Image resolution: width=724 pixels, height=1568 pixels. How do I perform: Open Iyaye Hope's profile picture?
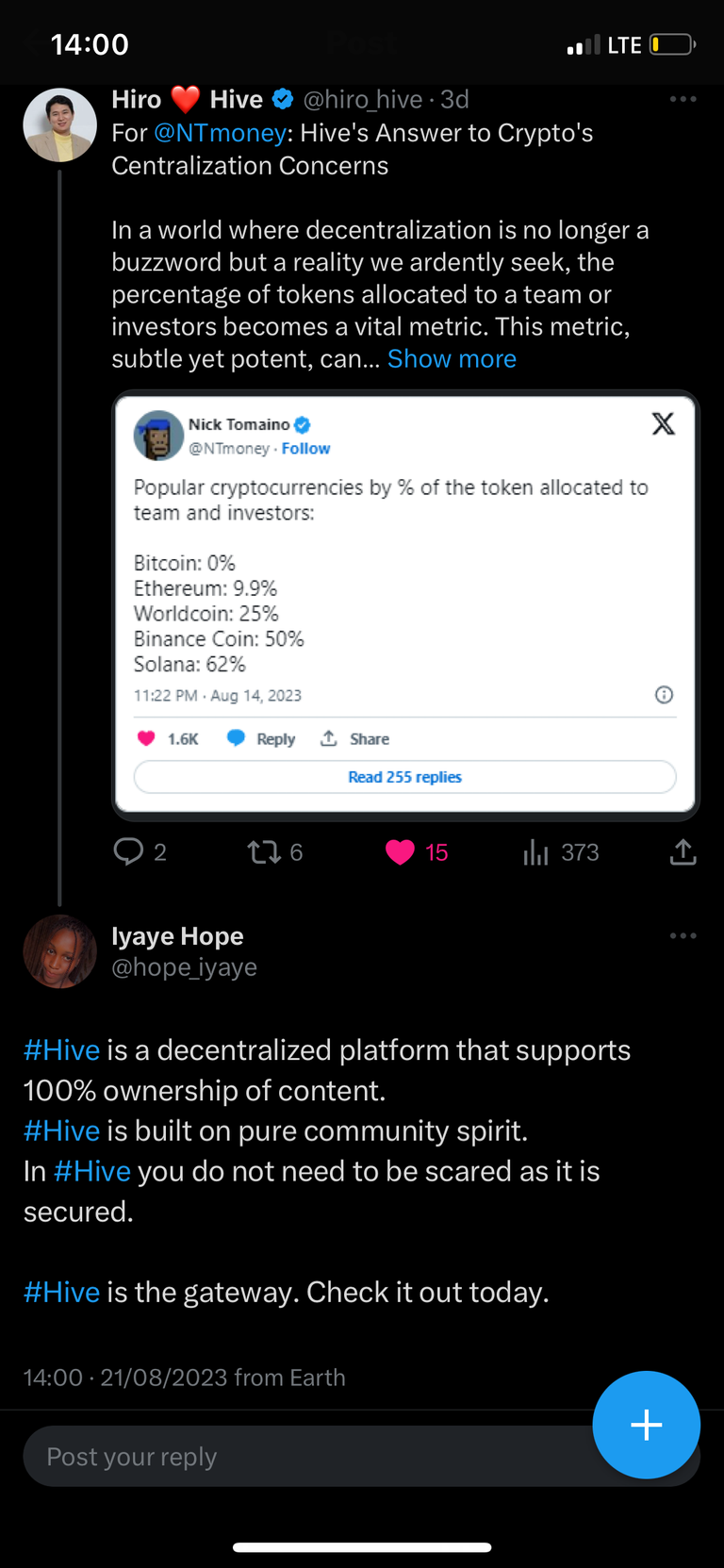pyautogui.click(x=59, y=951)
